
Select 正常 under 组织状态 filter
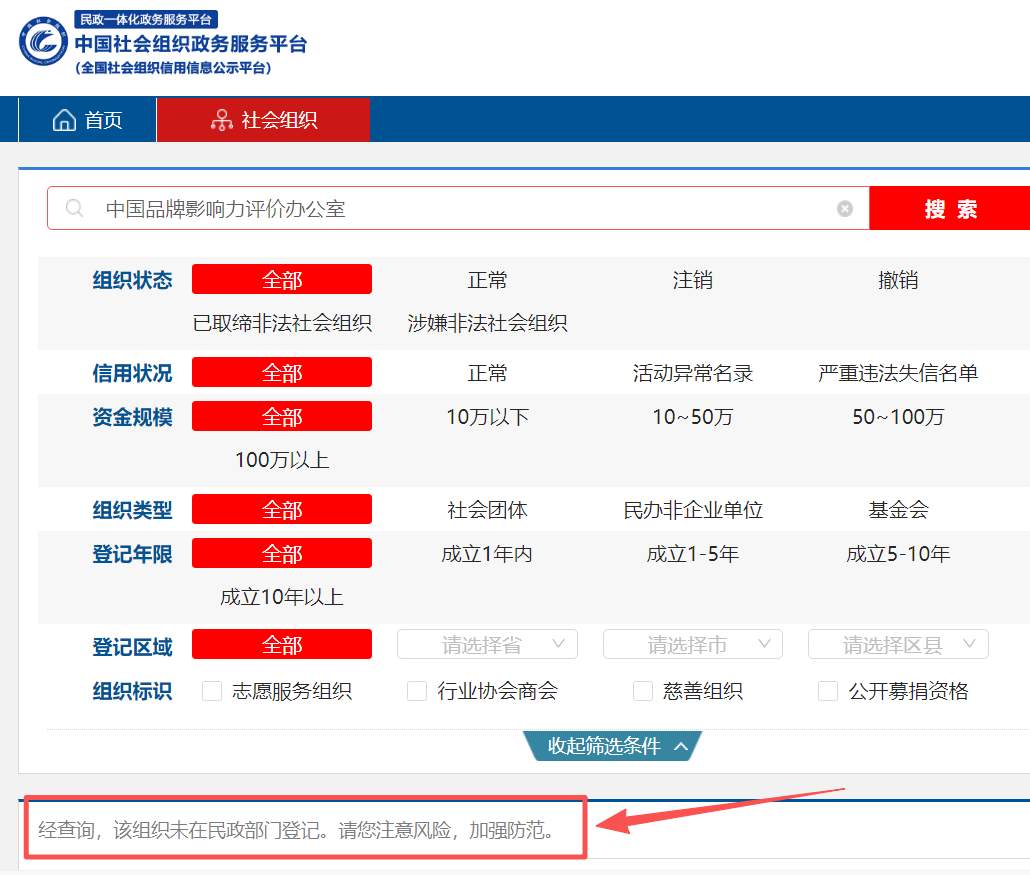click(x=487, y=280)
